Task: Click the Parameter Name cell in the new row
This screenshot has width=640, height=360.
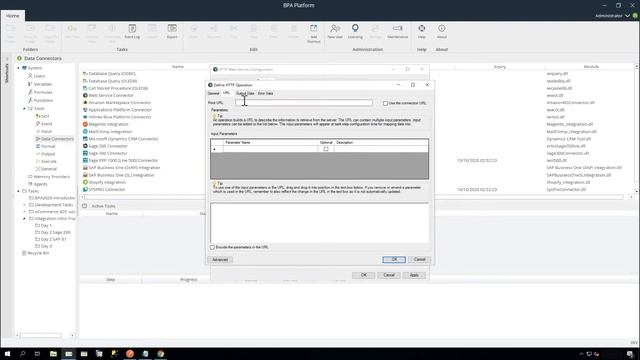Action: 271,149
